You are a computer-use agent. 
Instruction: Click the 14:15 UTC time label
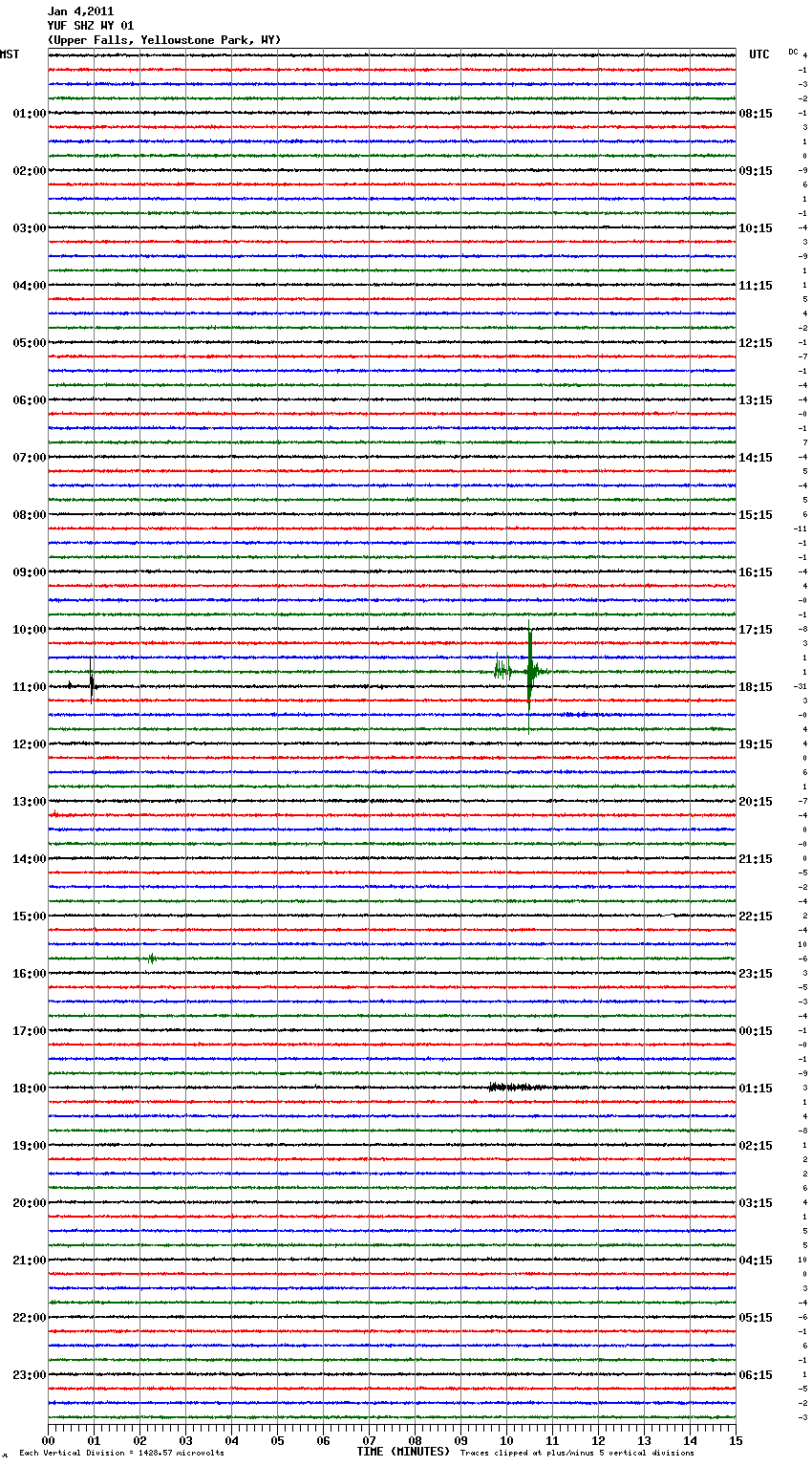click(756, 458)
